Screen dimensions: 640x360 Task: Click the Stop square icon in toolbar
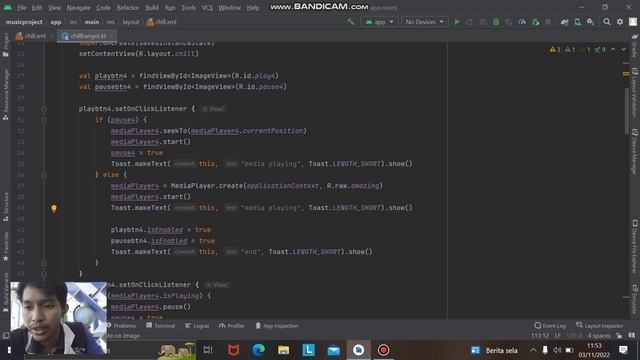coord(548,22)
